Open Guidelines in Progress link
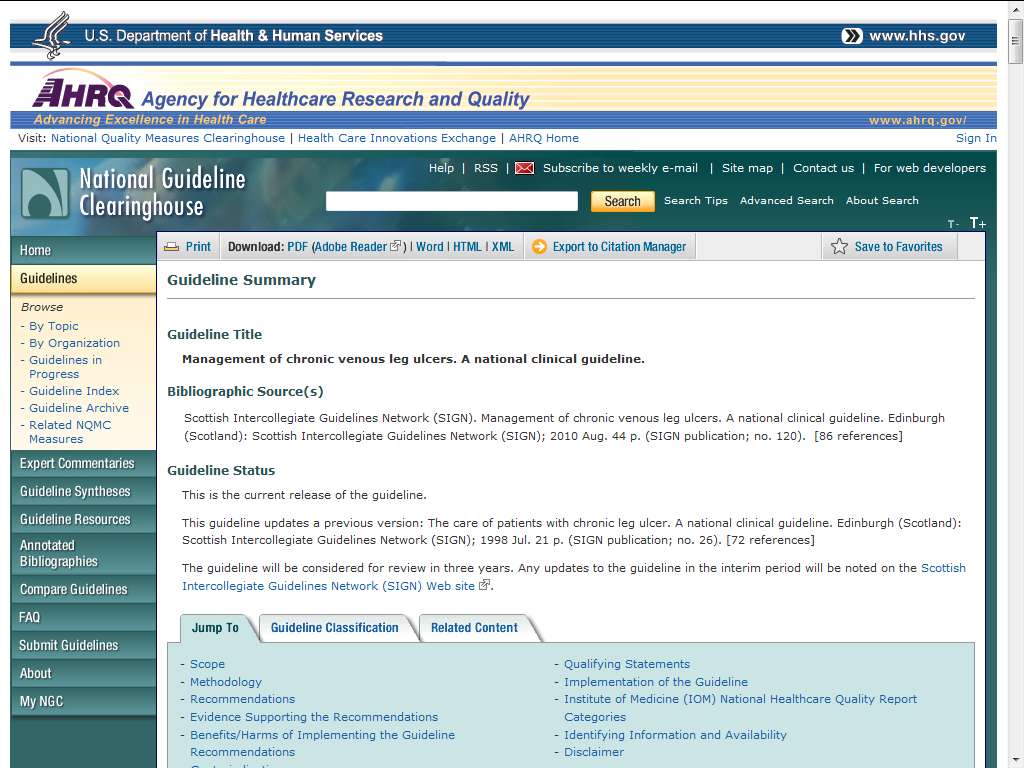 65,367
